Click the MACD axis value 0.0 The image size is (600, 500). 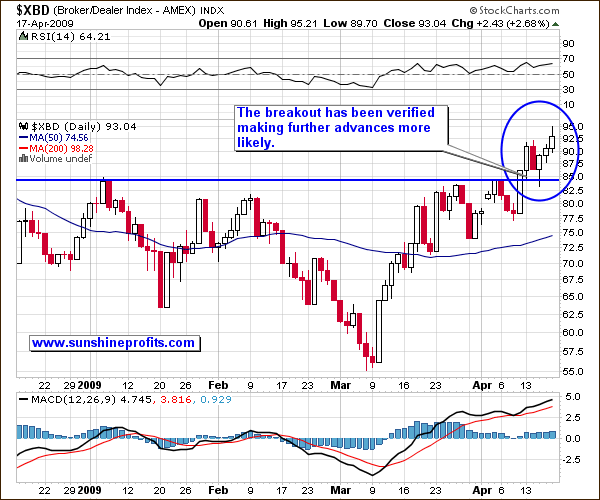tap(572, 438)
